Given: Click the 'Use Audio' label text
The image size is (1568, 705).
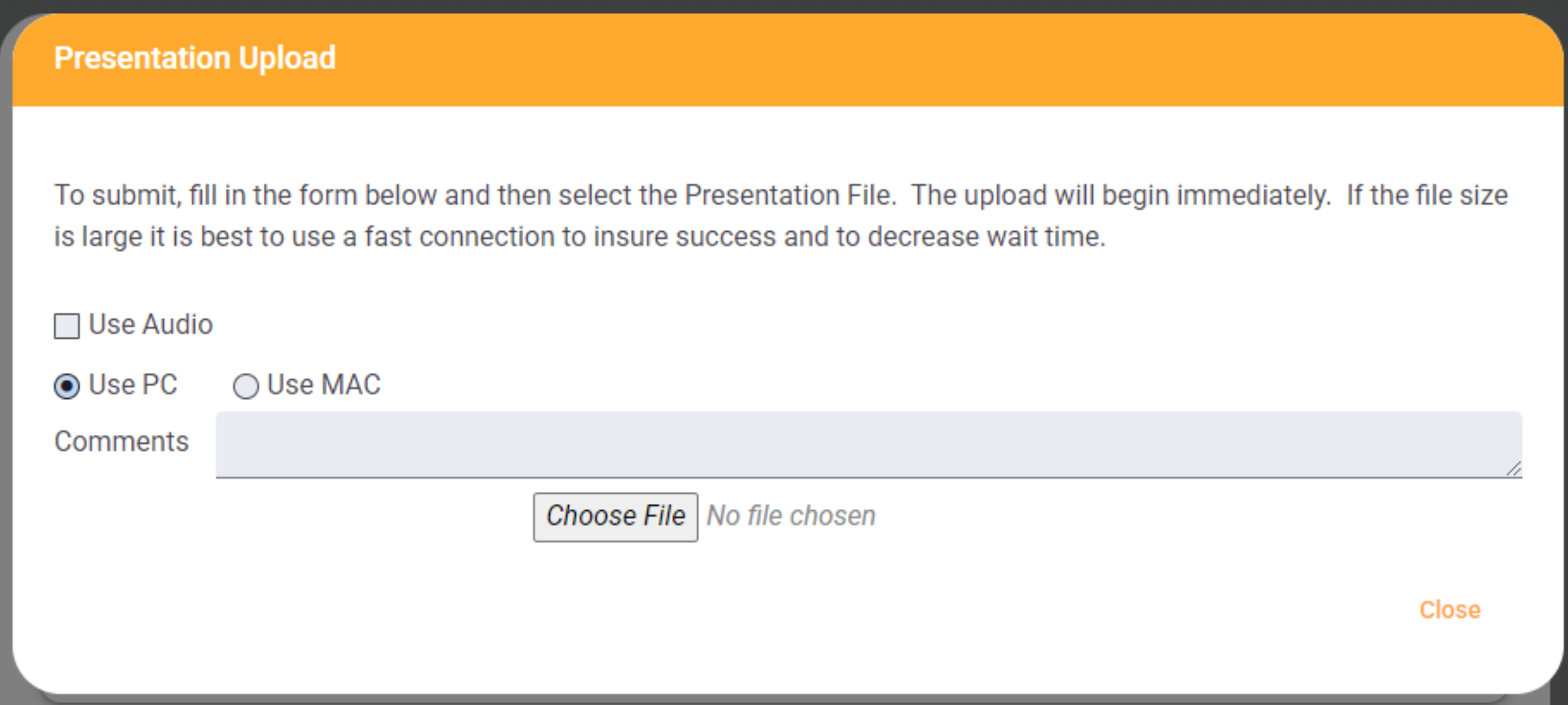Looking at the screenshot, I should click(x=151, y=324).
